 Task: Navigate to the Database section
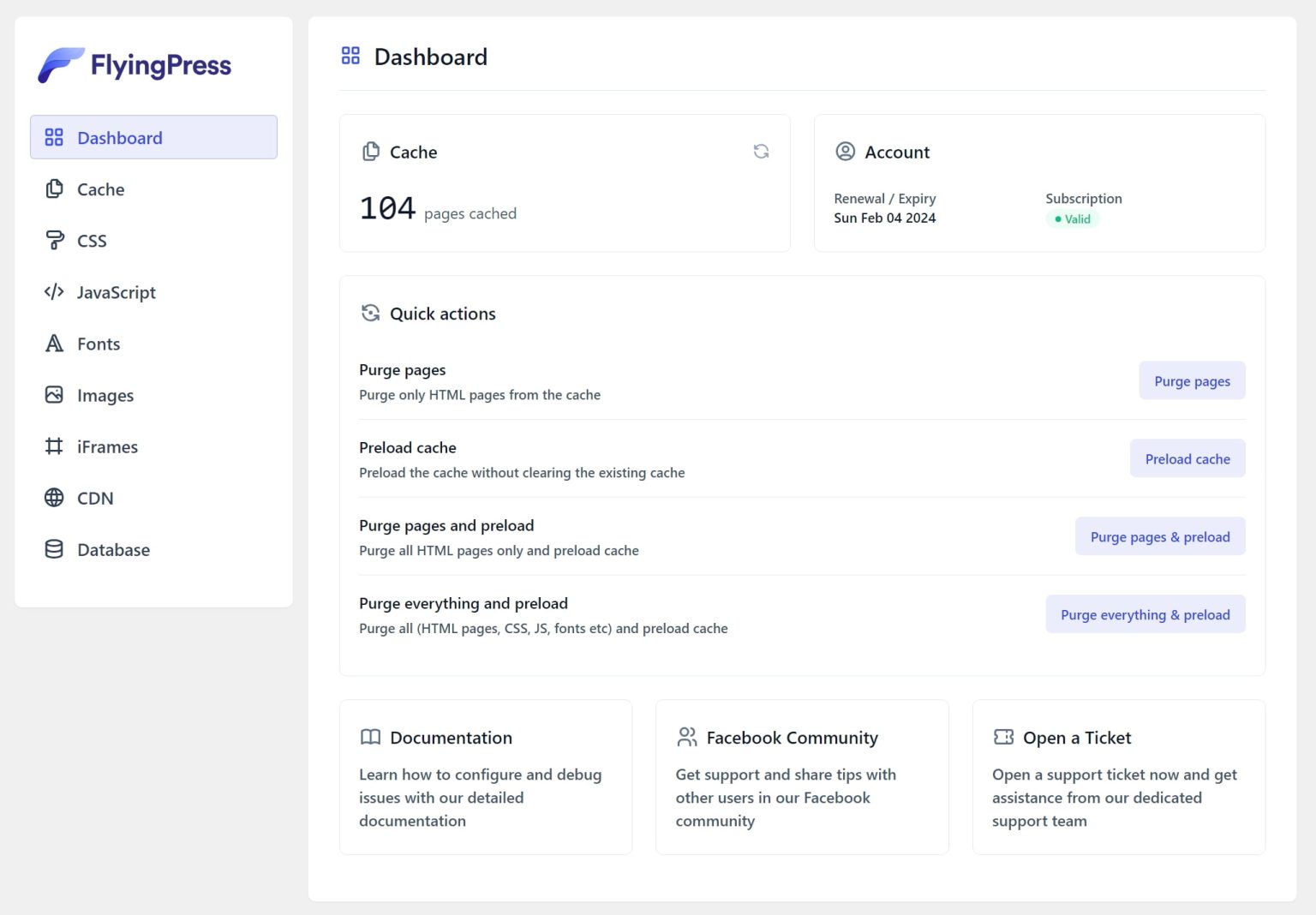113,549
